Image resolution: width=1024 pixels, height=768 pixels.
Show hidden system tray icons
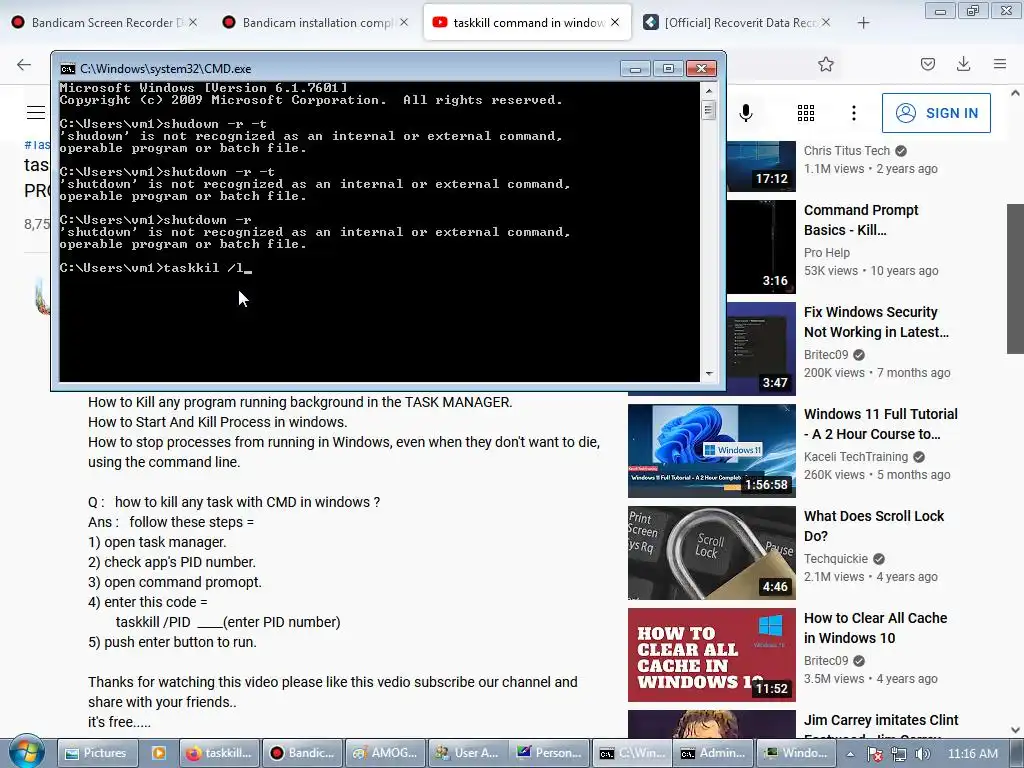tap(851, 754)
